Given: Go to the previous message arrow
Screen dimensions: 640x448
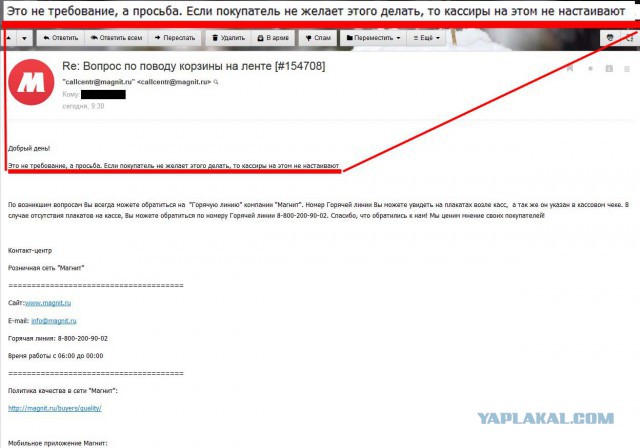Looking at the screenshot, I should [x=9, y=38].
